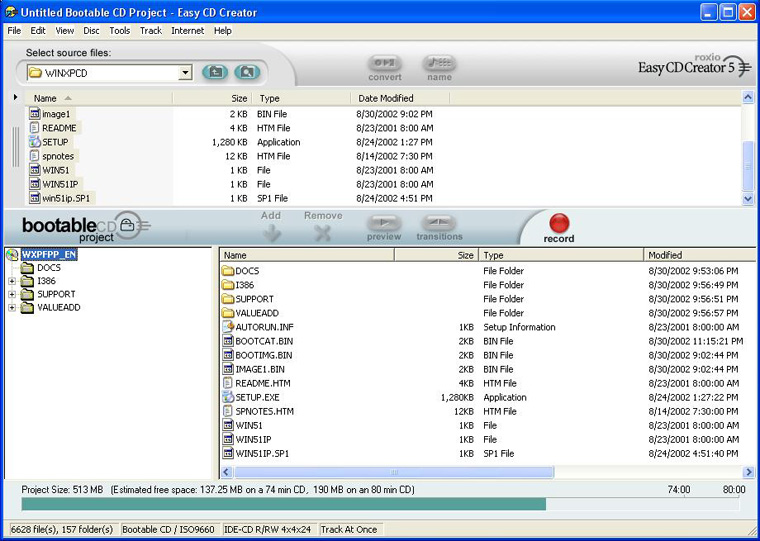Click the Bootable CD / ISO9660 status field
Screen dimensions: 760x541
coord(168,529)
